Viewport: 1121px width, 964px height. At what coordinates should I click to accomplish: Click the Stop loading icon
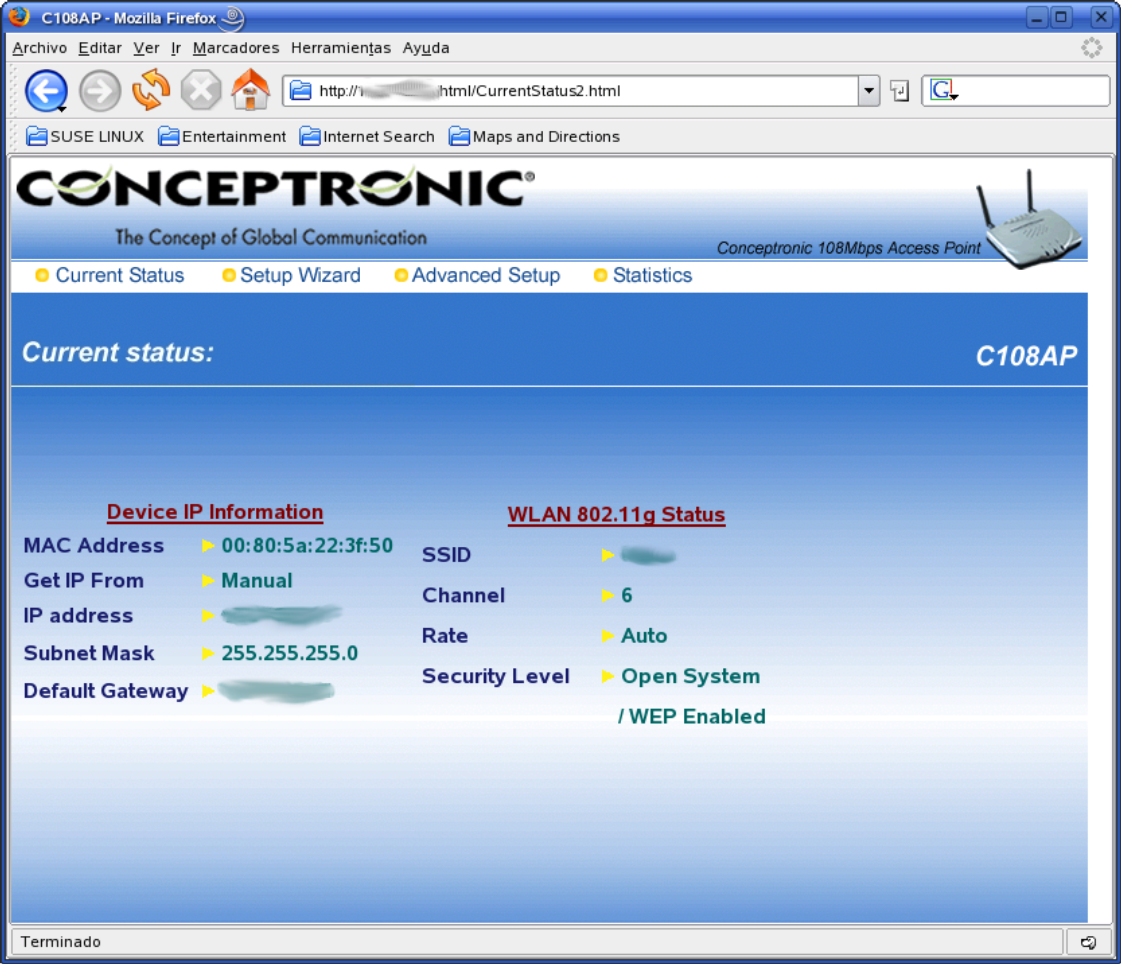(200, 91)
